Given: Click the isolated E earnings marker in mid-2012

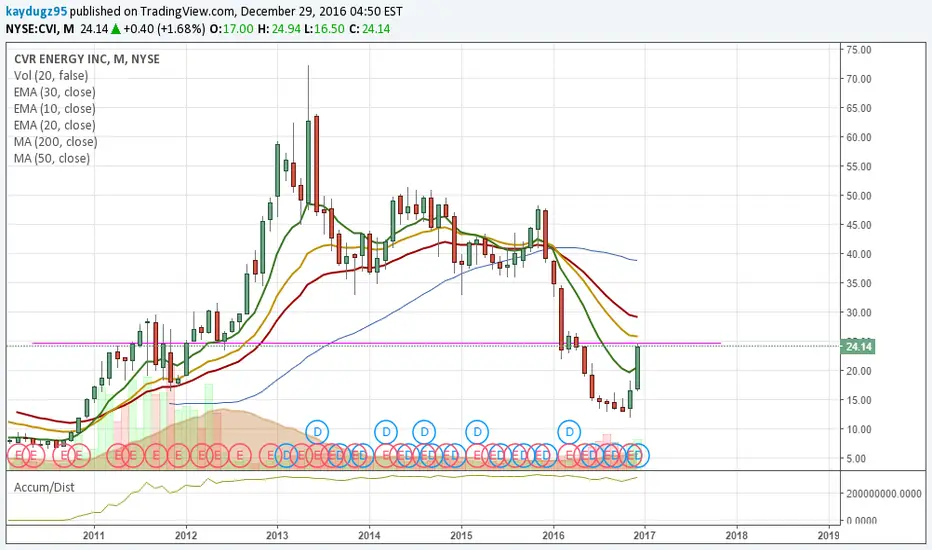Looking at the screenshot, I should click(x=240, y=455).
